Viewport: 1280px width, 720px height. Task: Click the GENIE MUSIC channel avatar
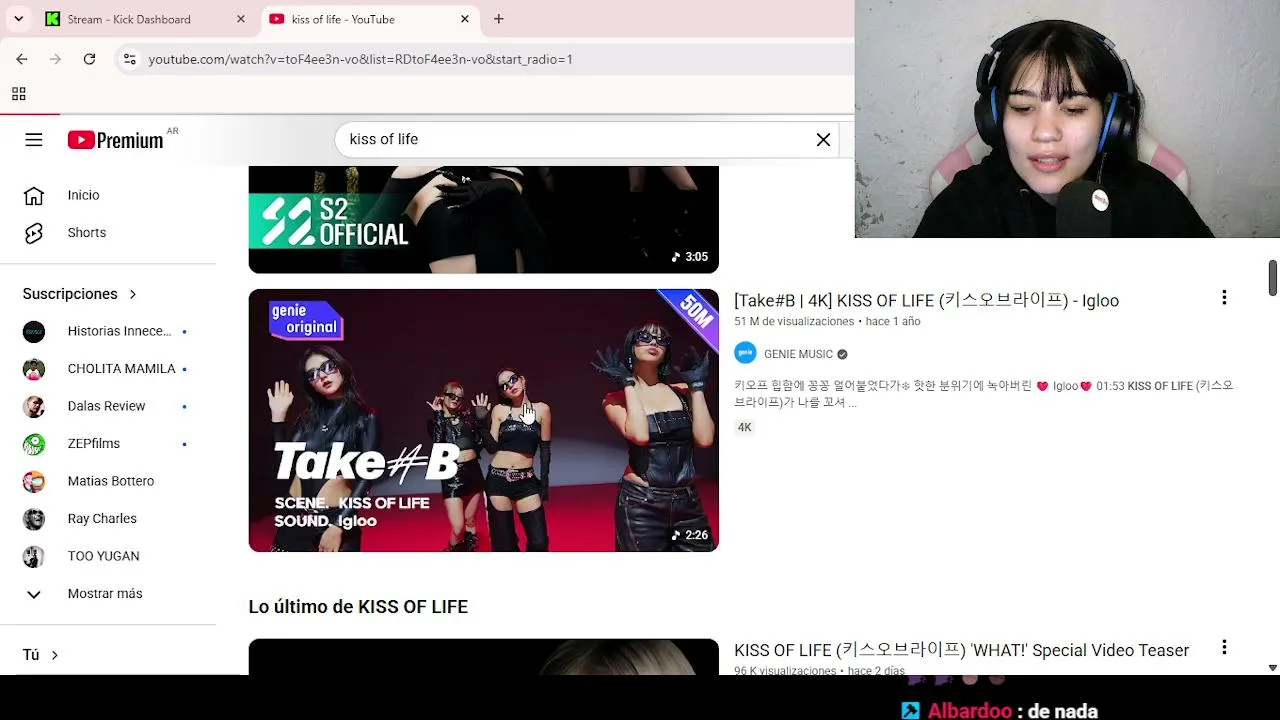tap(745, 354)
